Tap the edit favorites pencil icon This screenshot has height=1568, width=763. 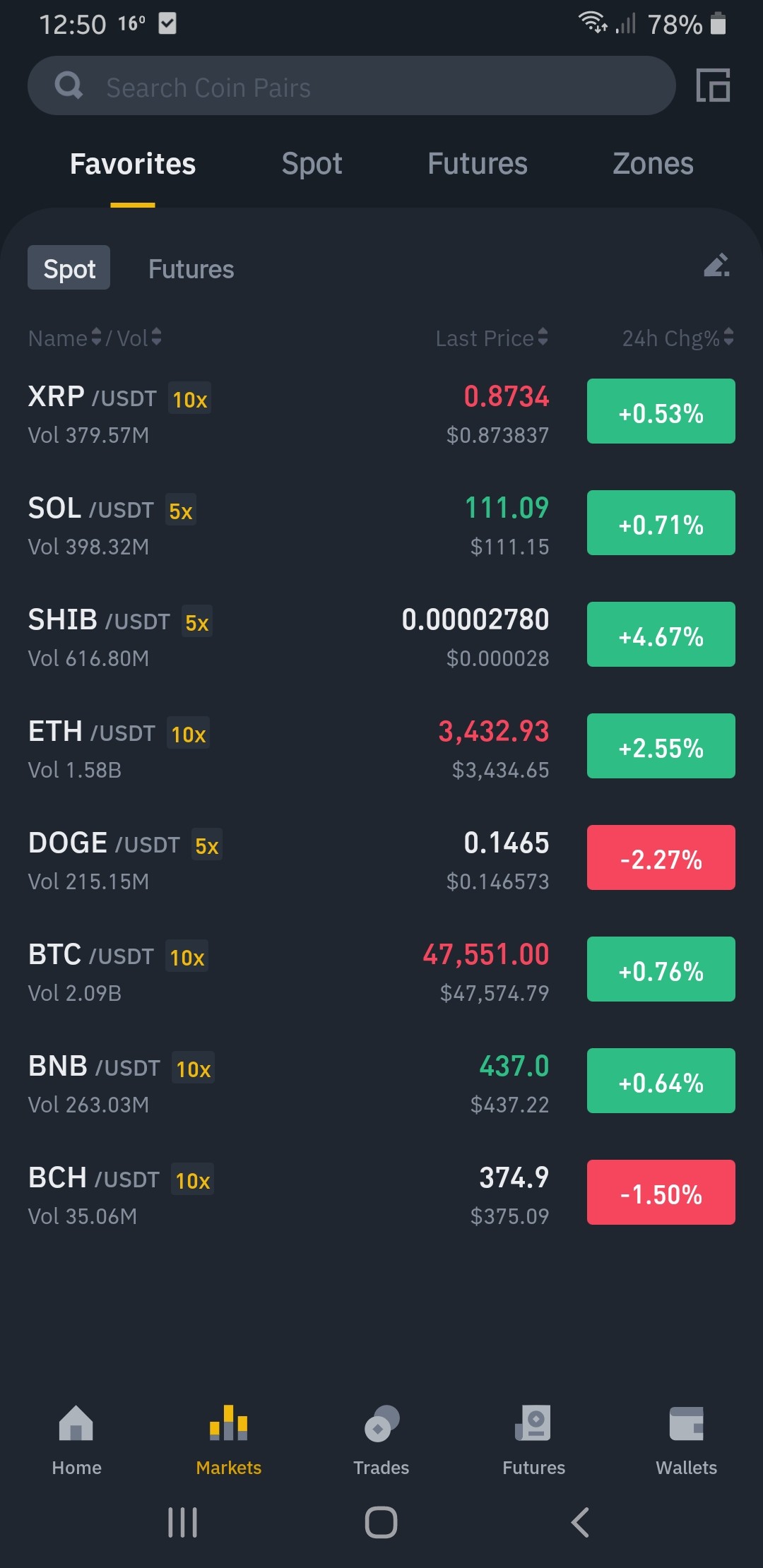tap(716, 266)
